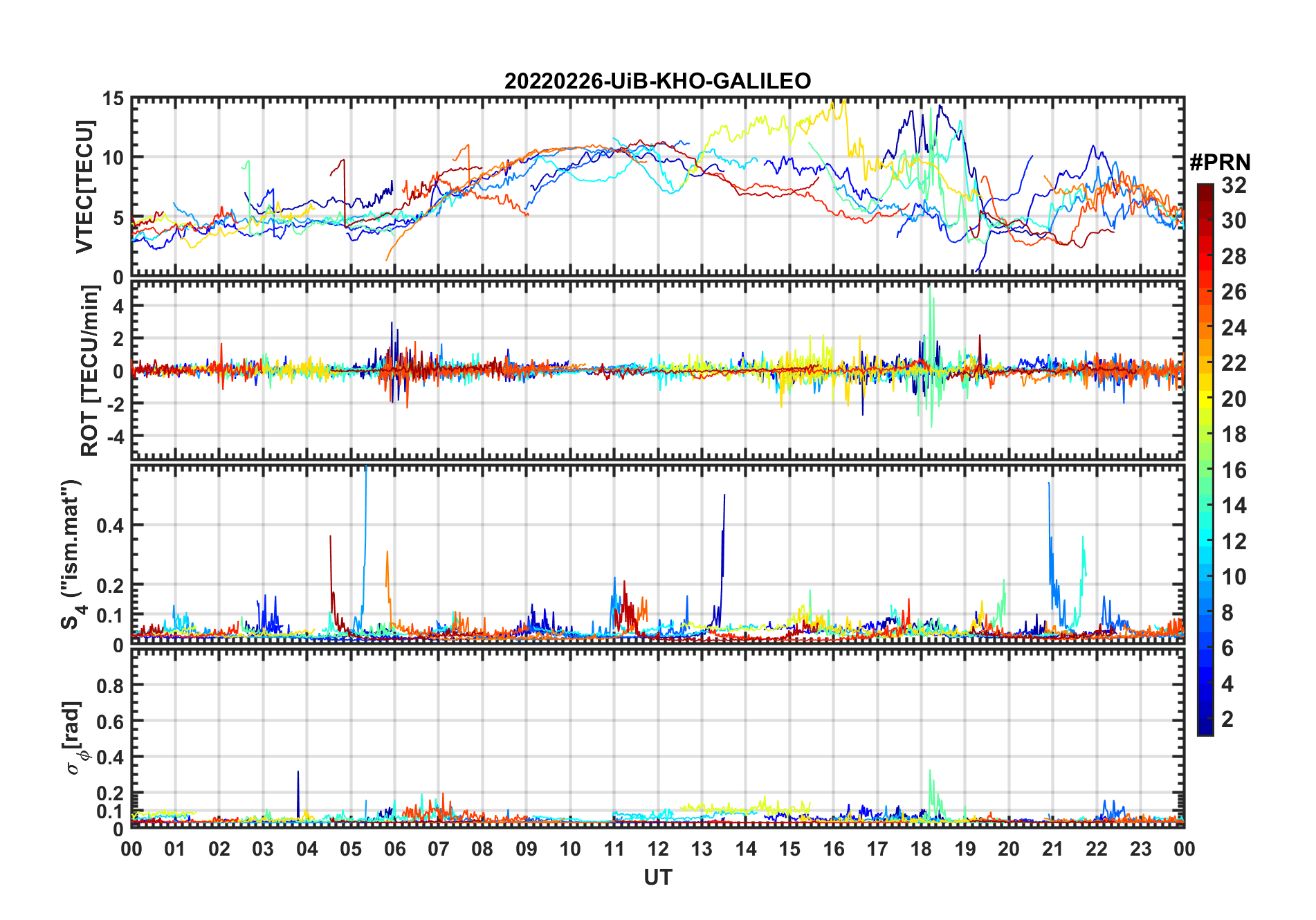This screenshot has height=920, width=1316.
Task: Click x-axis hour label 18
Action: coord(921,849)
